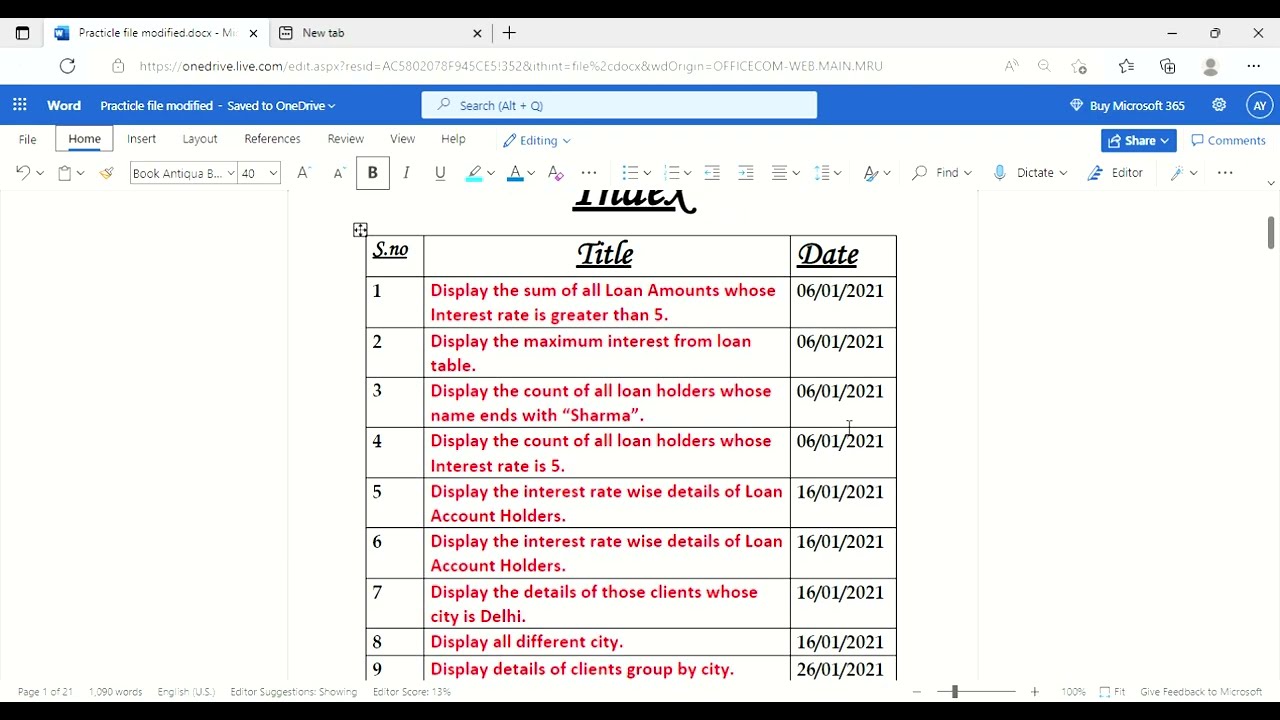Clear formatting with the eraser icon
The width and height of the screenshot is (1280, 720).
point(556,173)
